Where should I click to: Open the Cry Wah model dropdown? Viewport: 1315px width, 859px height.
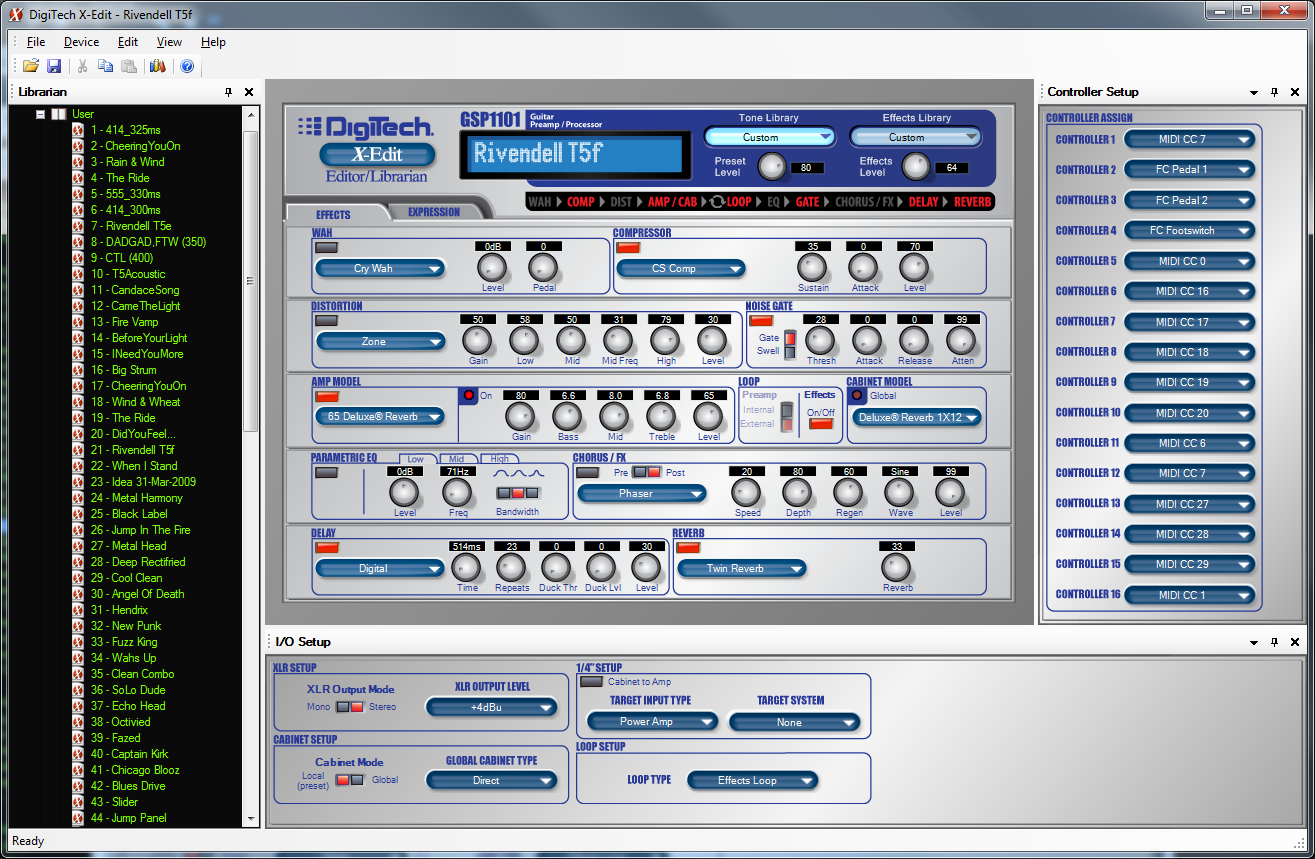coord(380,268)
